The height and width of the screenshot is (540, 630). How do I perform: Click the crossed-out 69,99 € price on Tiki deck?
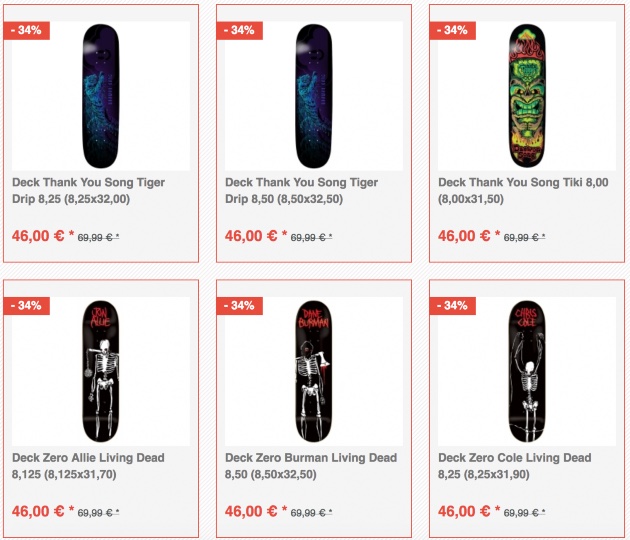coord(524,238)
